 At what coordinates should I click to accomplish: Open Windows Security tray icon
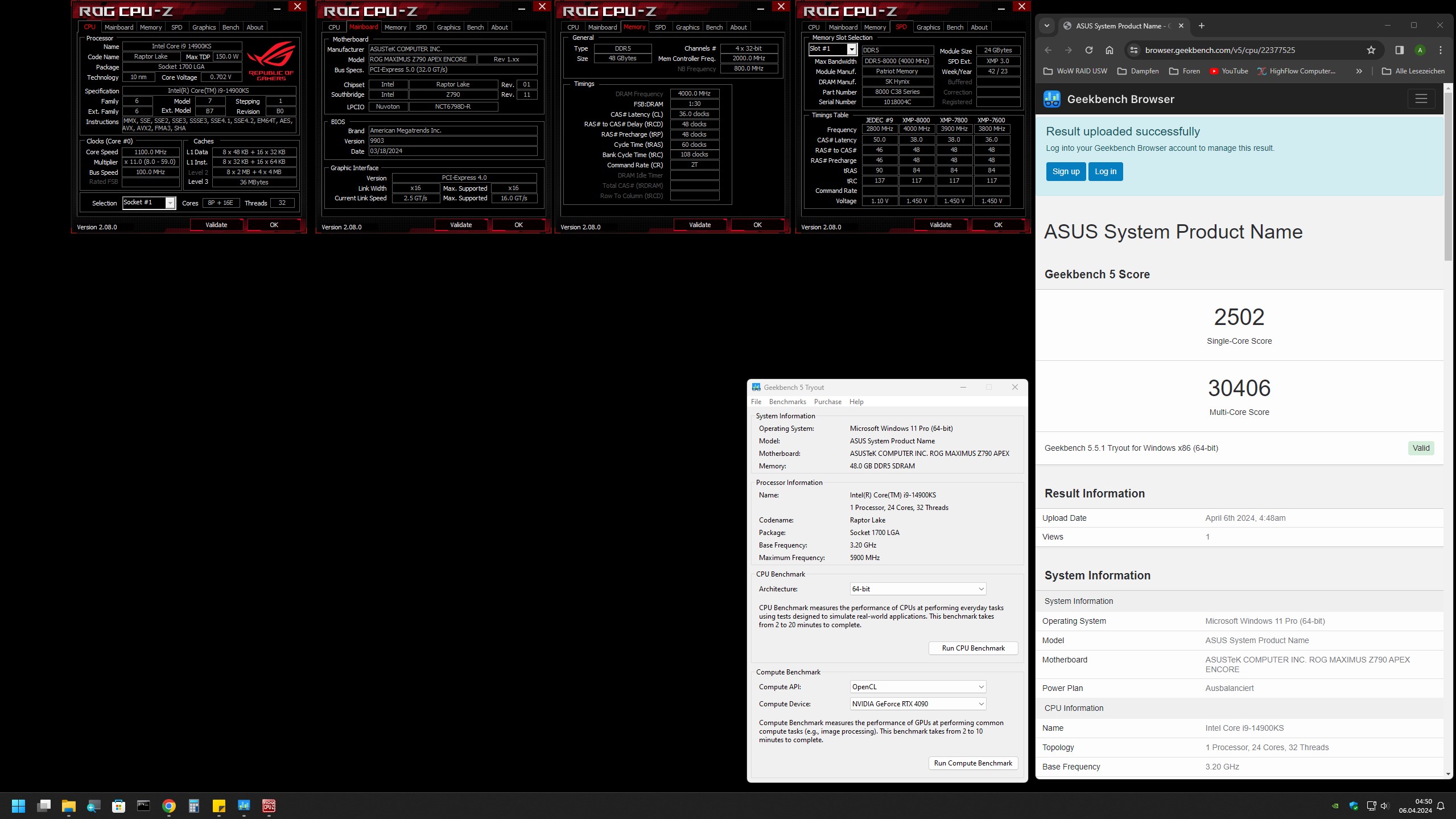point(1353,806)
